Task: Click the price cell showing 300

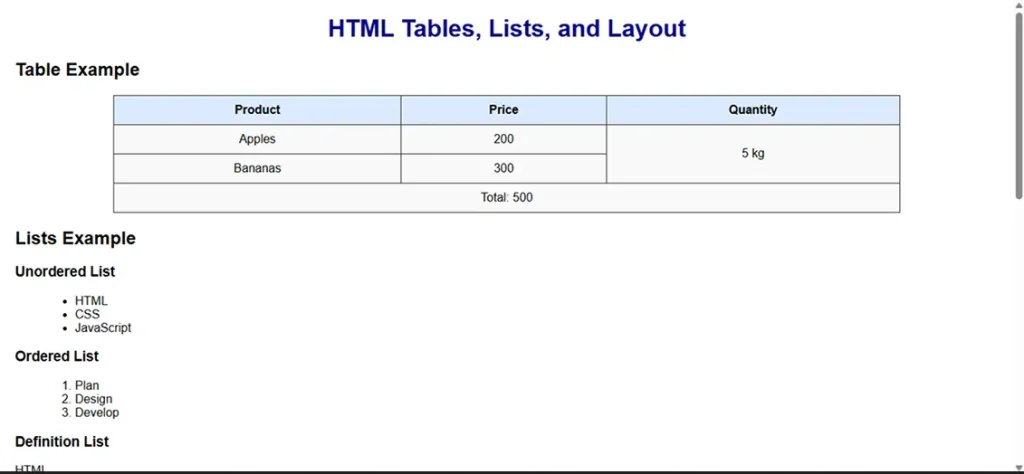Action: (x=504, y=168)
